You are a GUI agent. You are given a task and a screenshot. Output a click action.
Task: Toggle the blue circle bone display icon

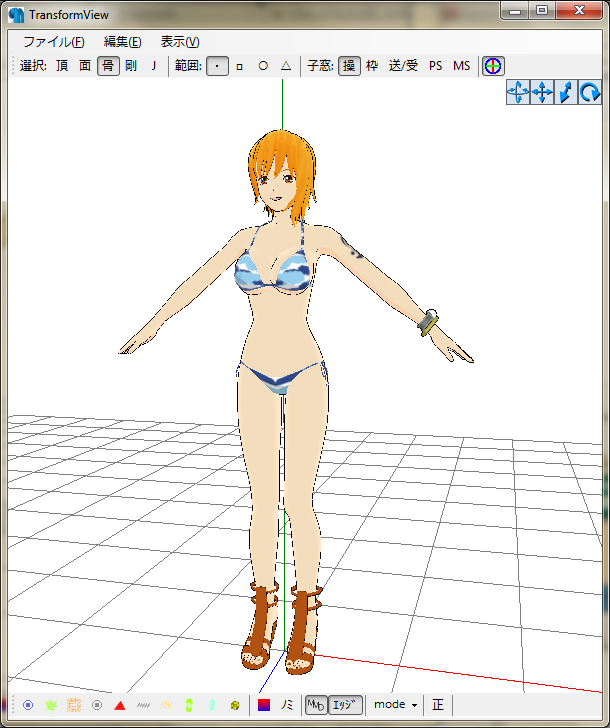[28, 705]
